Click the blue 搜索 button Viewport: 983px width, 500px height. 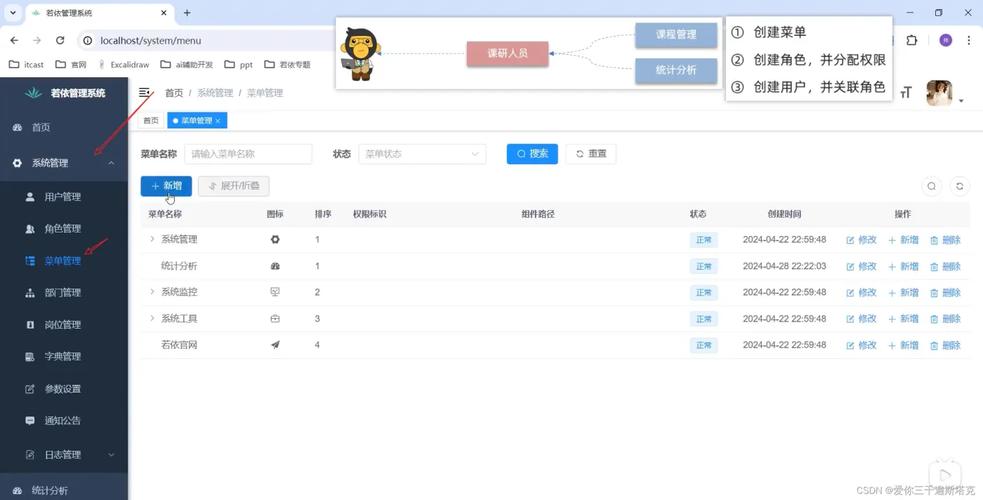point(532,154)
